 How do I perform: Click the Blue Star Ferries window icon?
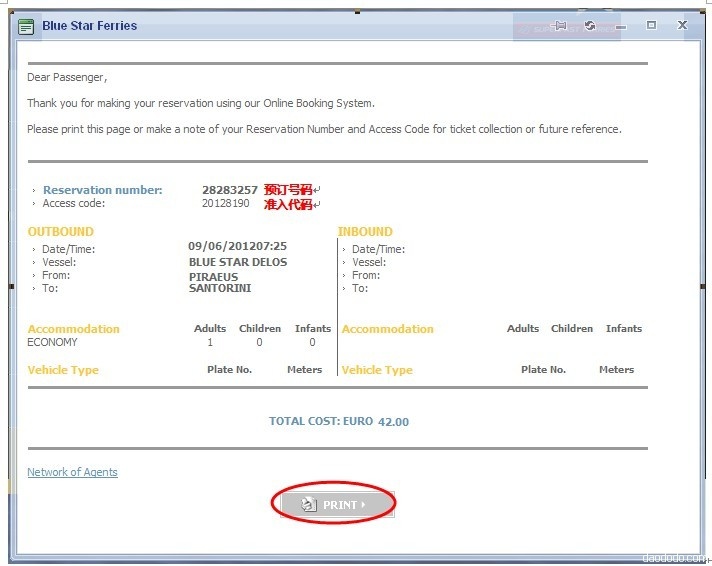coord(26,27)
